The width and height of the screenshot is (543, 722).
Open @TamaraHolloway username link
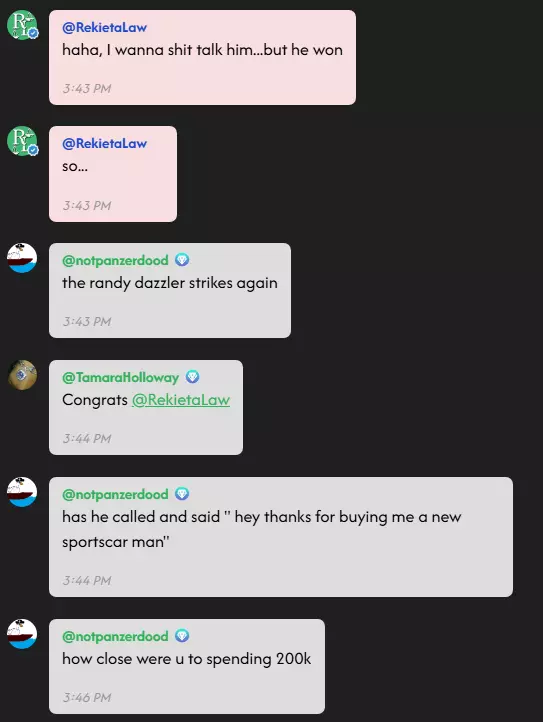(x=121, y=378)
